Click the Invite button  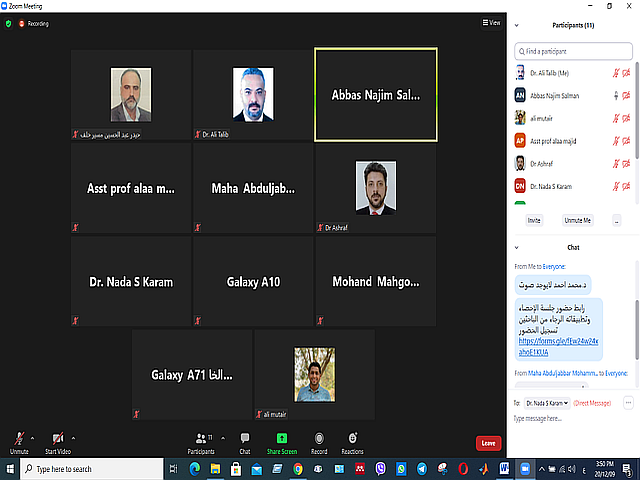pos(534,219)
